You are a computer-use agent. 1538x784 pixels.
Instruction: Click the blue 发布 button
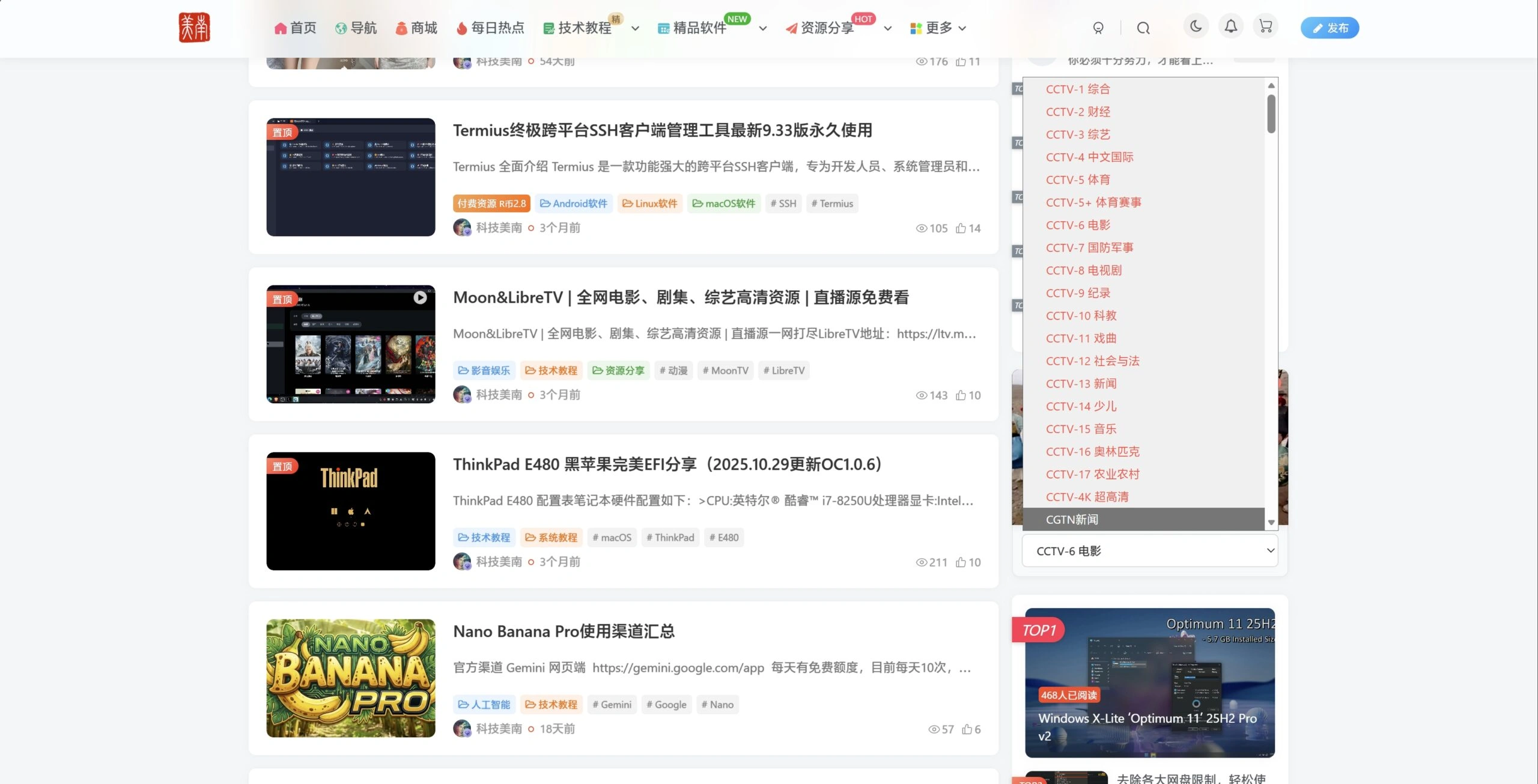coord(1330,28)
